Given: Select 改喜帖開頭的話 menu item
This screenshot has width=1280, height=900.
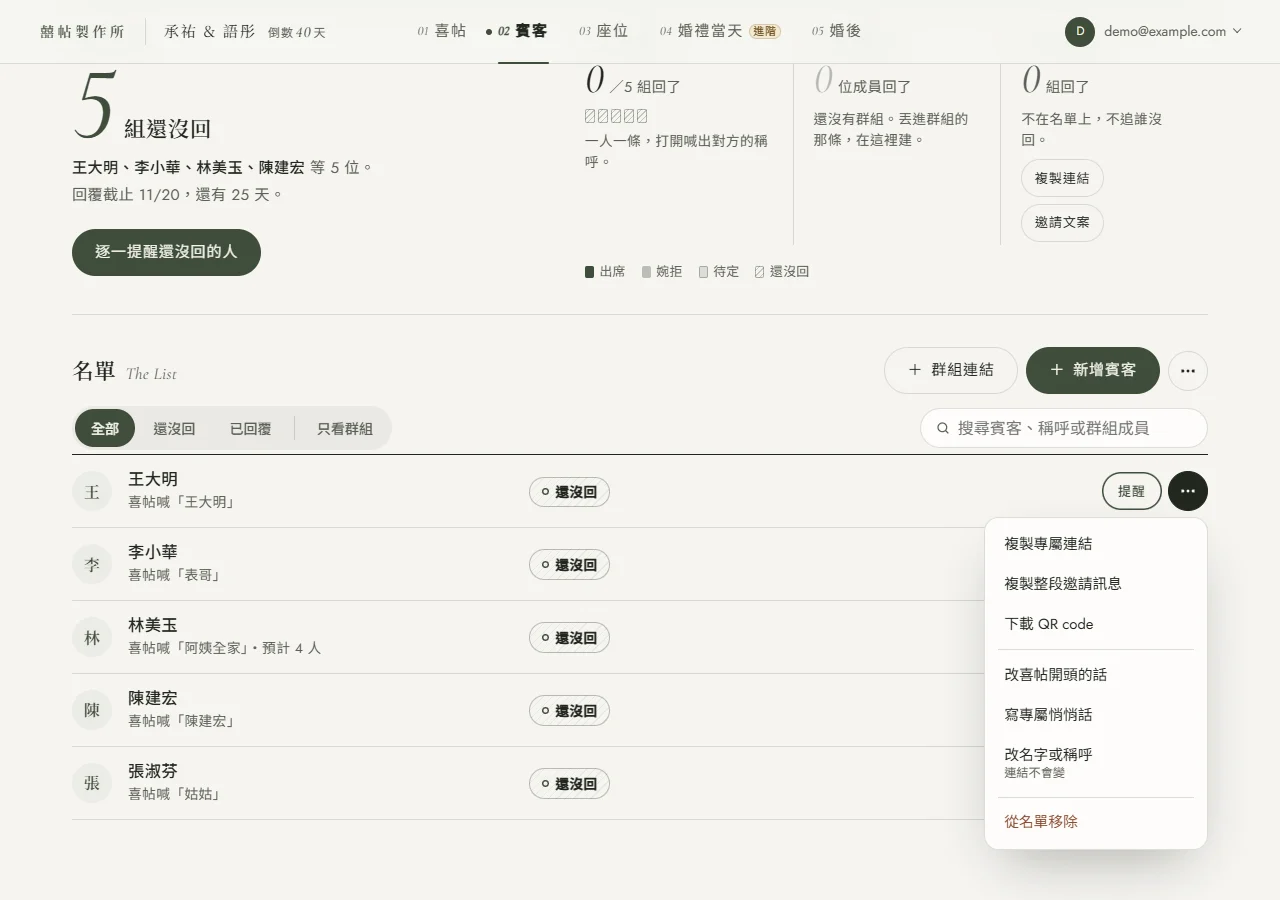Looking at the screenshot, I should 1096,675.
